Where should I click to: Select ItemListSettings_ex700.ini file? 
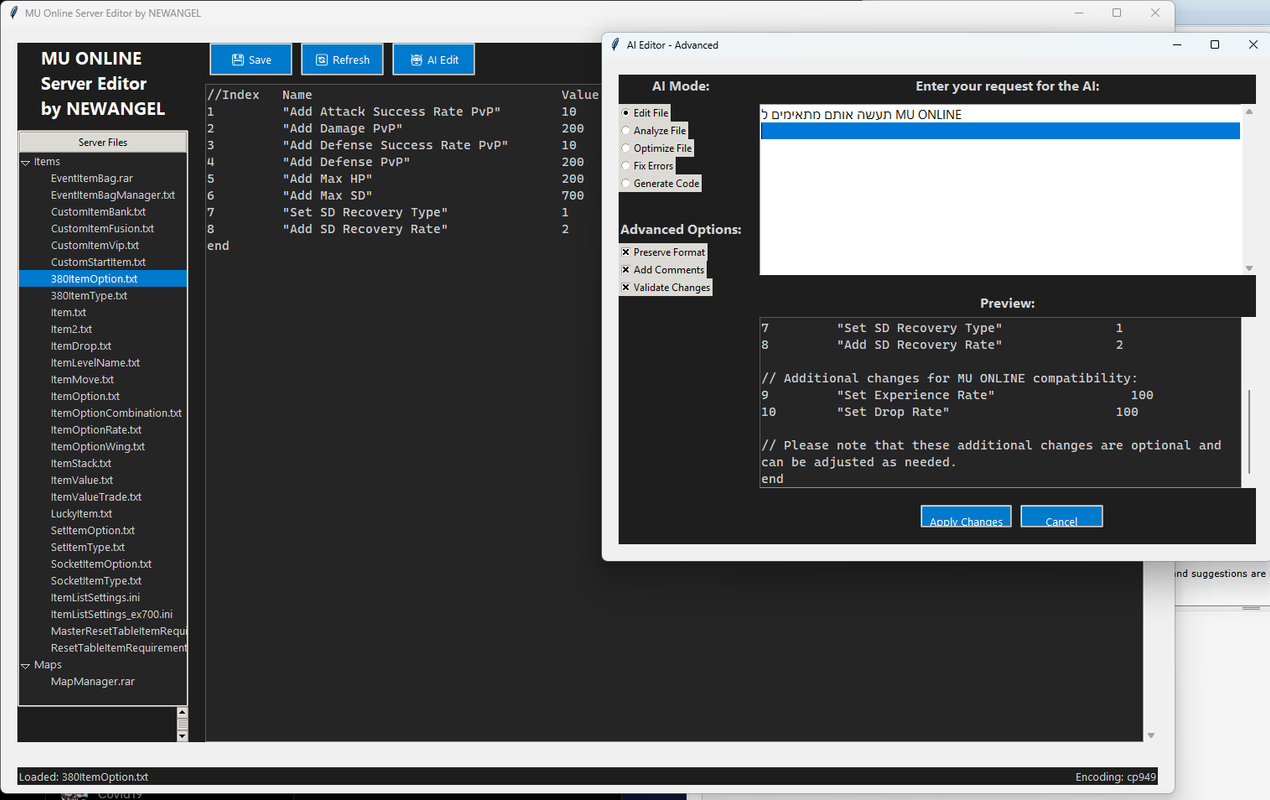pos(111,615)
